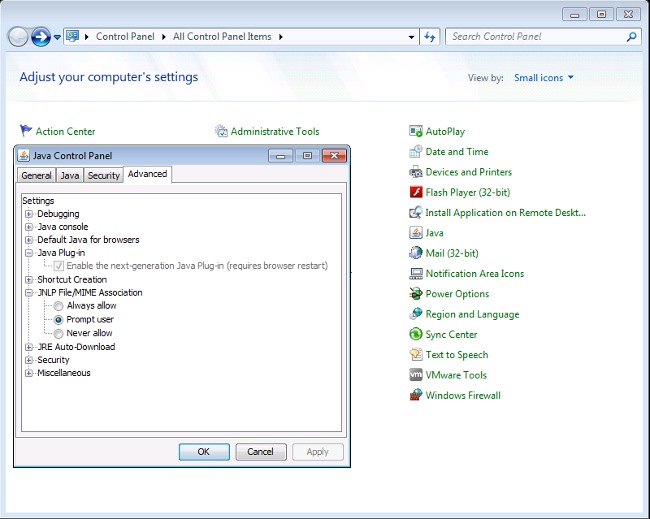Click Region and Language globe icon
Screen dimensions: 650x519
[416, 314]
